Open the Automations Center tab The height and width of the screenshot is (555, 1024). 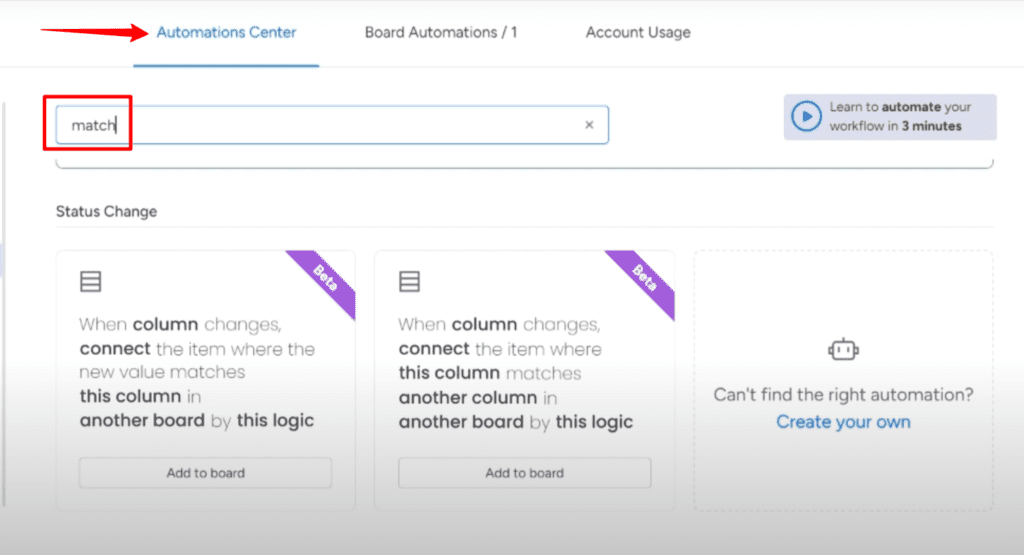pos(226,33)
